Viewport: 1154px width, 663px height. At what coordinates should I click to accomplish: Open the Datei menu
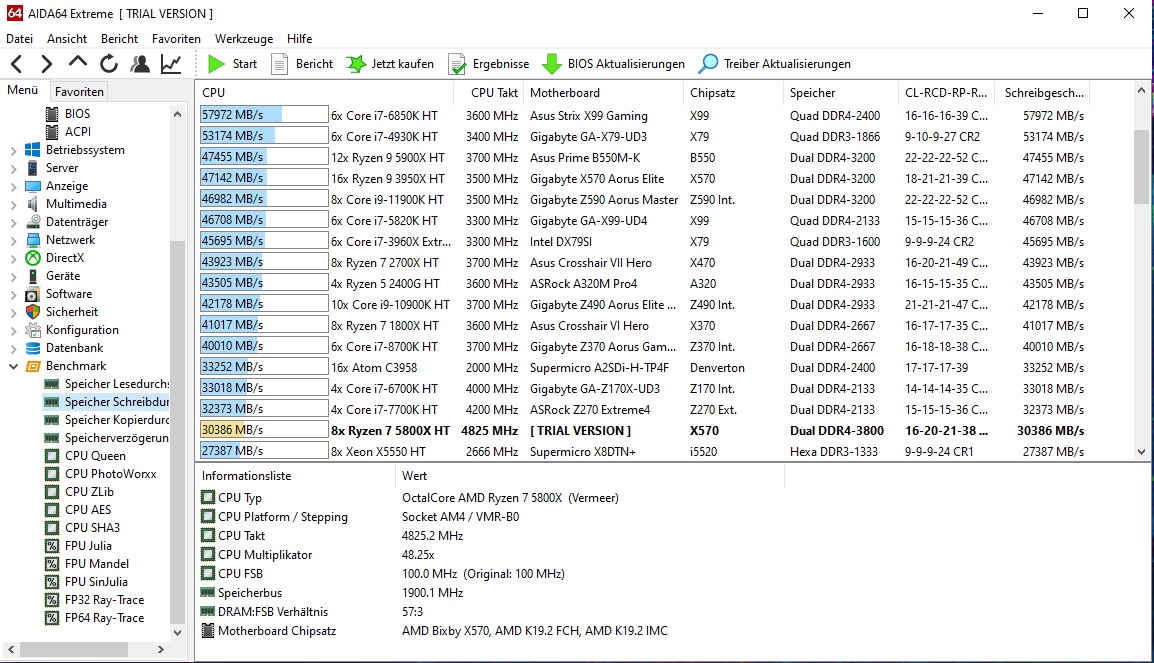pyautogui.click(x=19, y=39)
